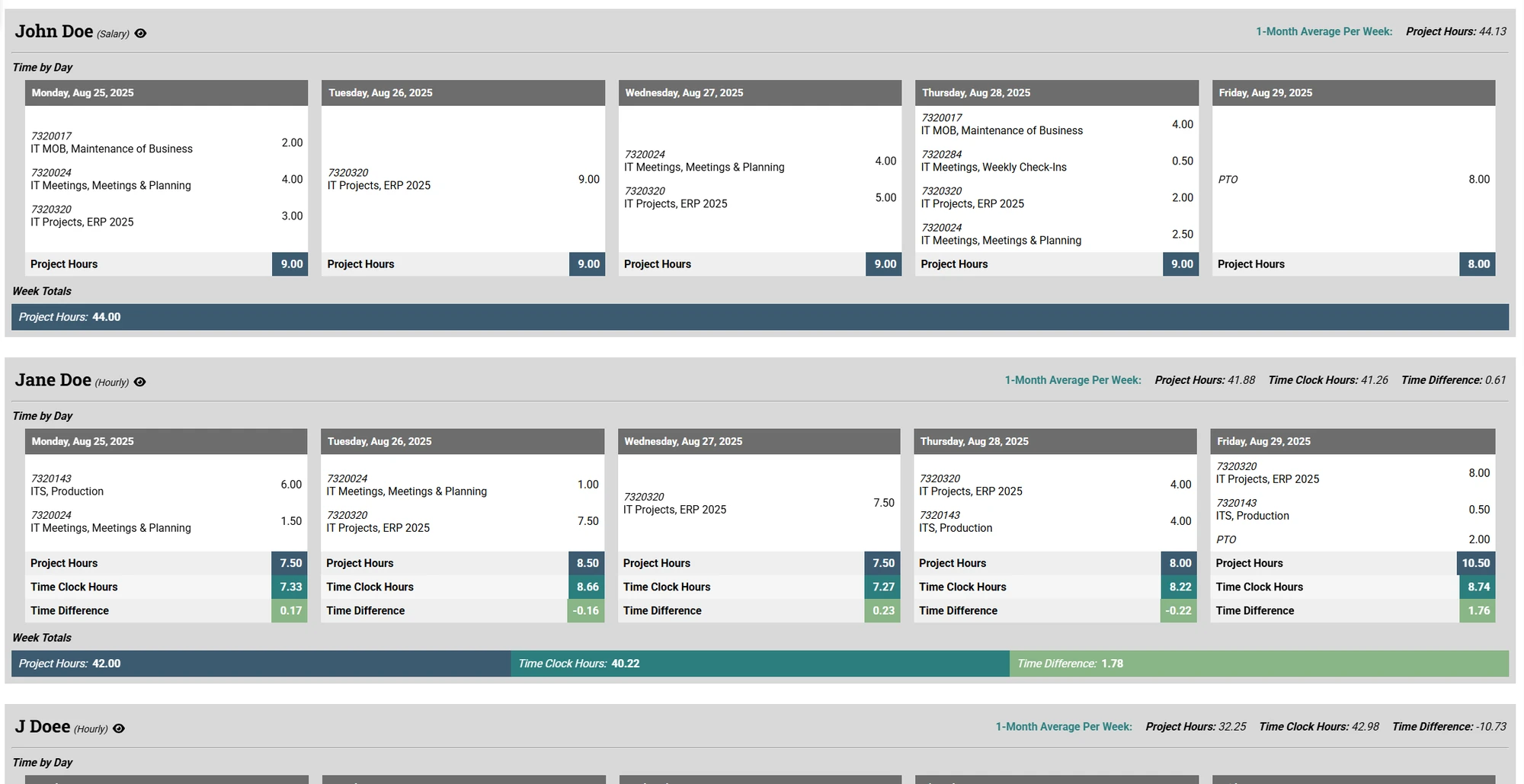Select John Doe's Friday, Aug 29 day header
This screenshot has height=784, width=1524.
[1353, 93]
